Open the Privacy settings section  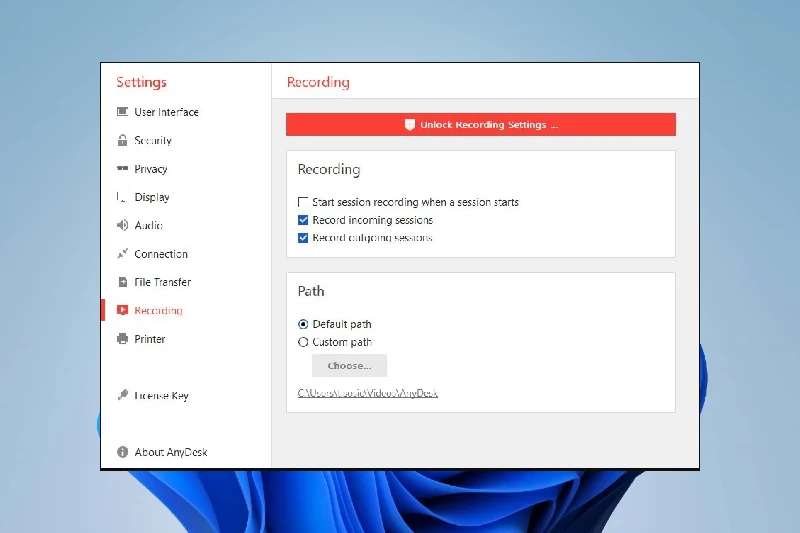click(151, 169)
